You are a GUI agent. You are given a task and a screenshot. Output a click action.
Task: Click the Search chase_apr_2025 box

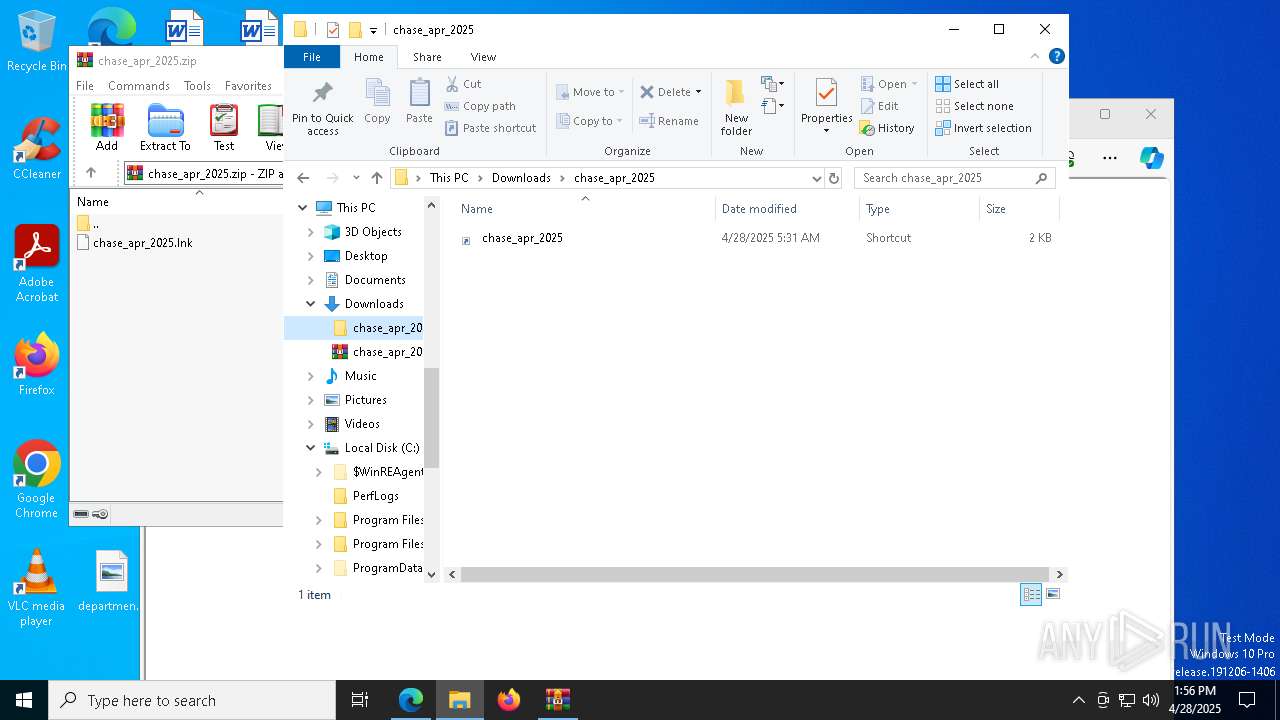click(954, 178)
